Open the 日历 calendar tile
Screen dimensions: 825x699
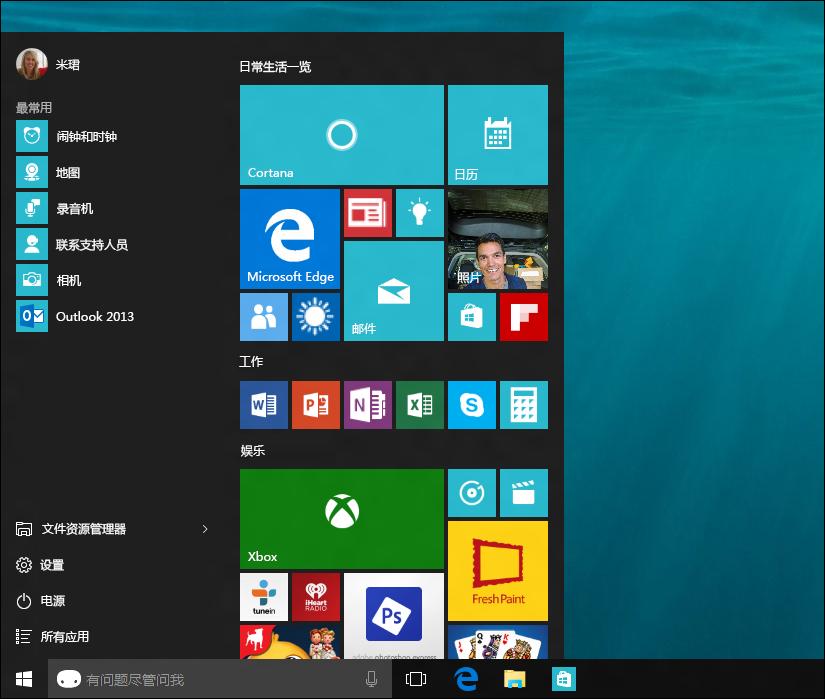pyautogui.click(x=498, y=135)
